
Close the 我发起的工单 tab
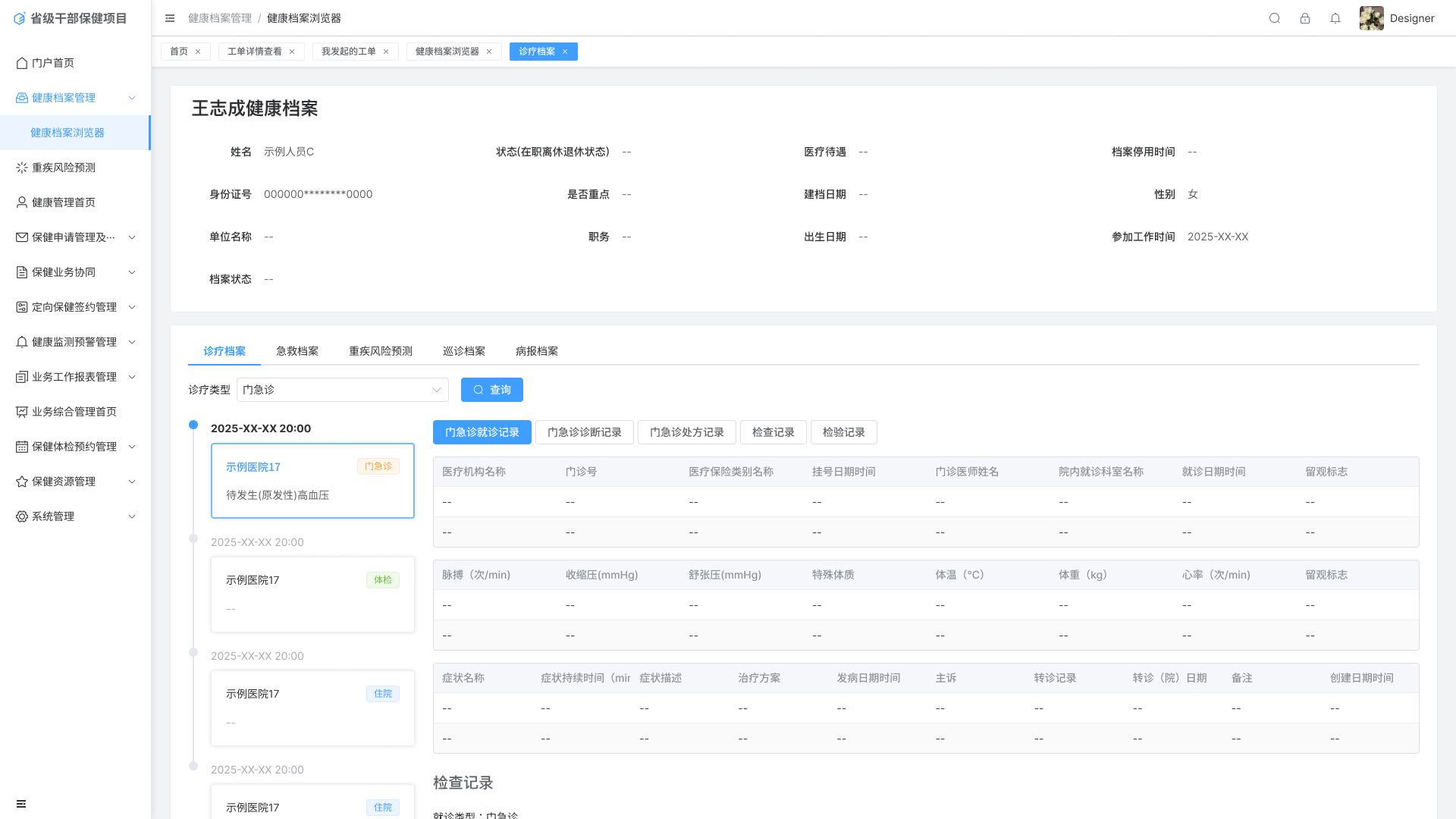(x=386, y=52)
